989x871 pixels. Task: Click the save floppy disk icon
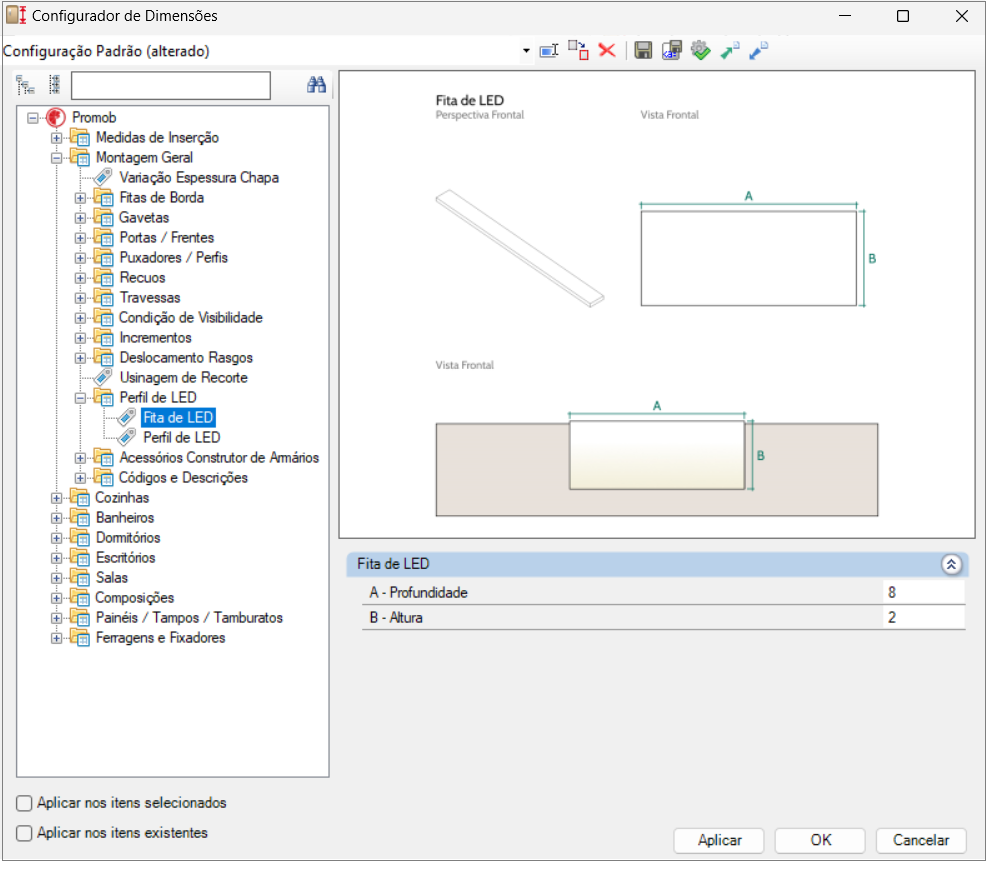pos(644,51)
